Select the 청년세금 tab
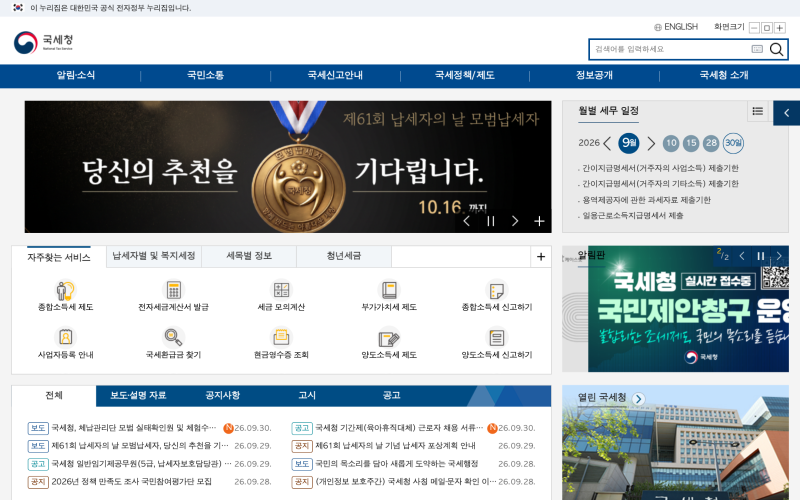 pyautogui.click(x=344, y=256)
